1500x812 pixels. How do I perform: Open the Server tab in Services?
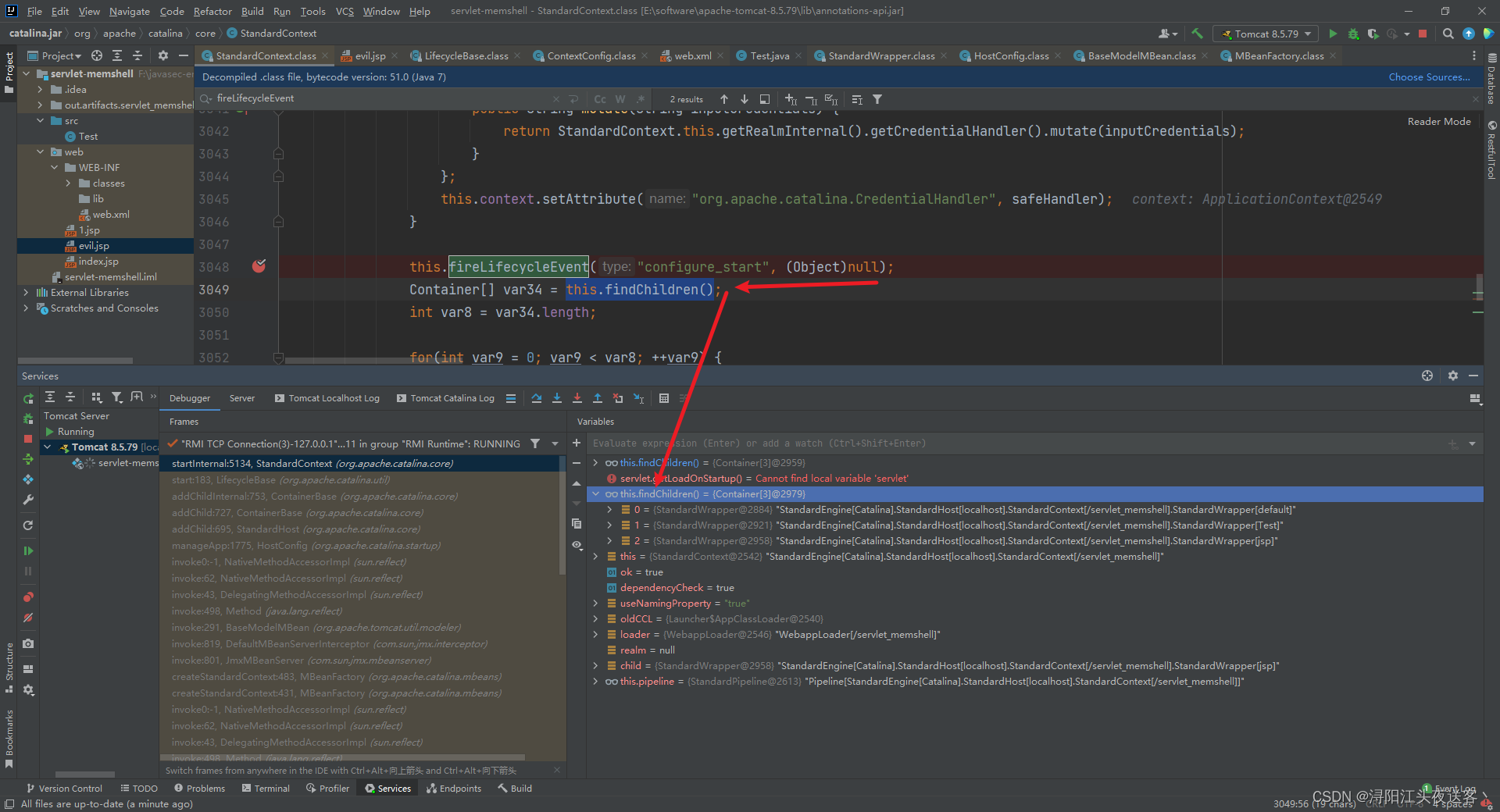242,398
